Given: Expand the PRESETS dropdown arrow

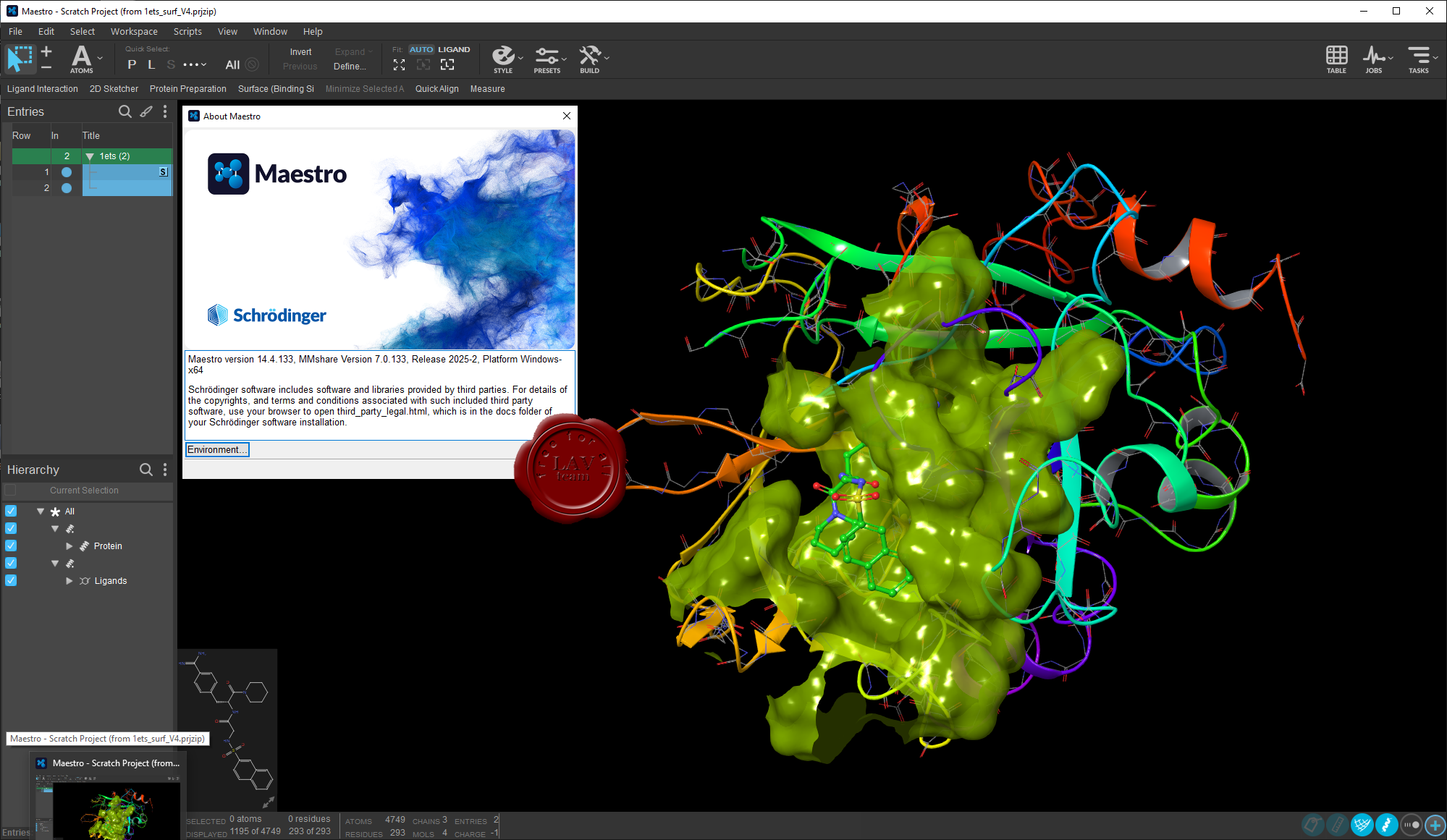Looking at the screenshot, I should click(564, 58).
